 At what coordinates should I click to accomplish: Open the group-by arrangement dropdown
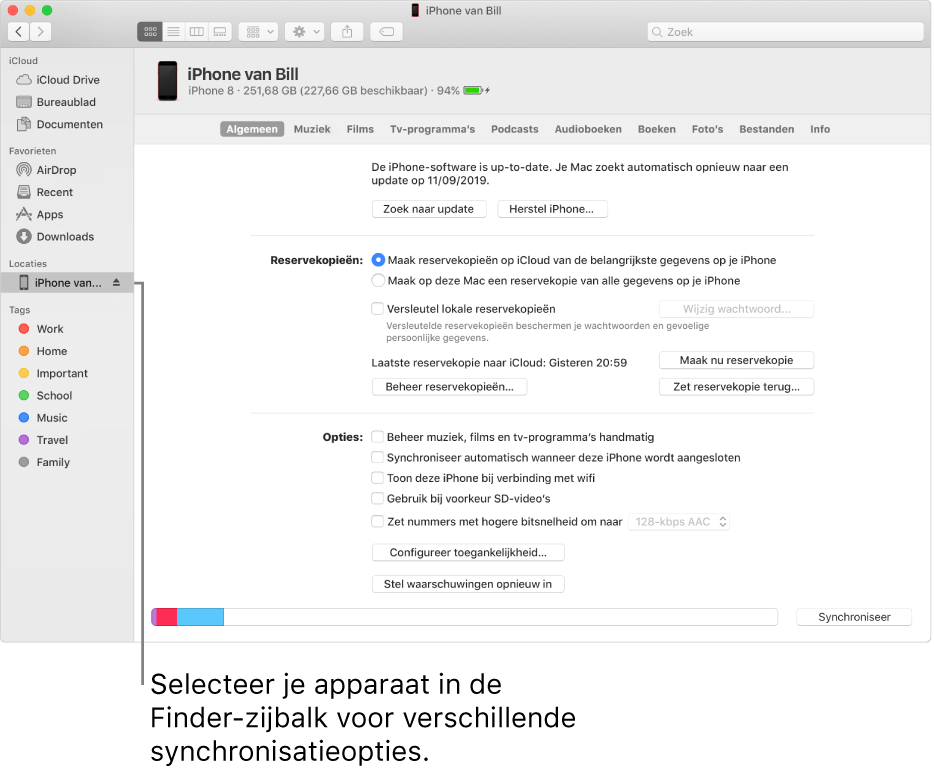click(x=259, y=32)
